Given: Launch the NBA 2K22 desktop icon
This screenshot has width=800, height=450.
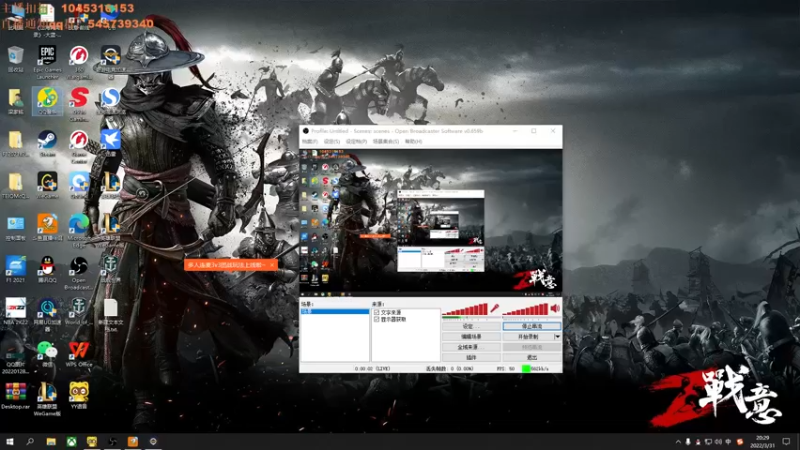Looking at the screenshot, I should coord(15,311).
